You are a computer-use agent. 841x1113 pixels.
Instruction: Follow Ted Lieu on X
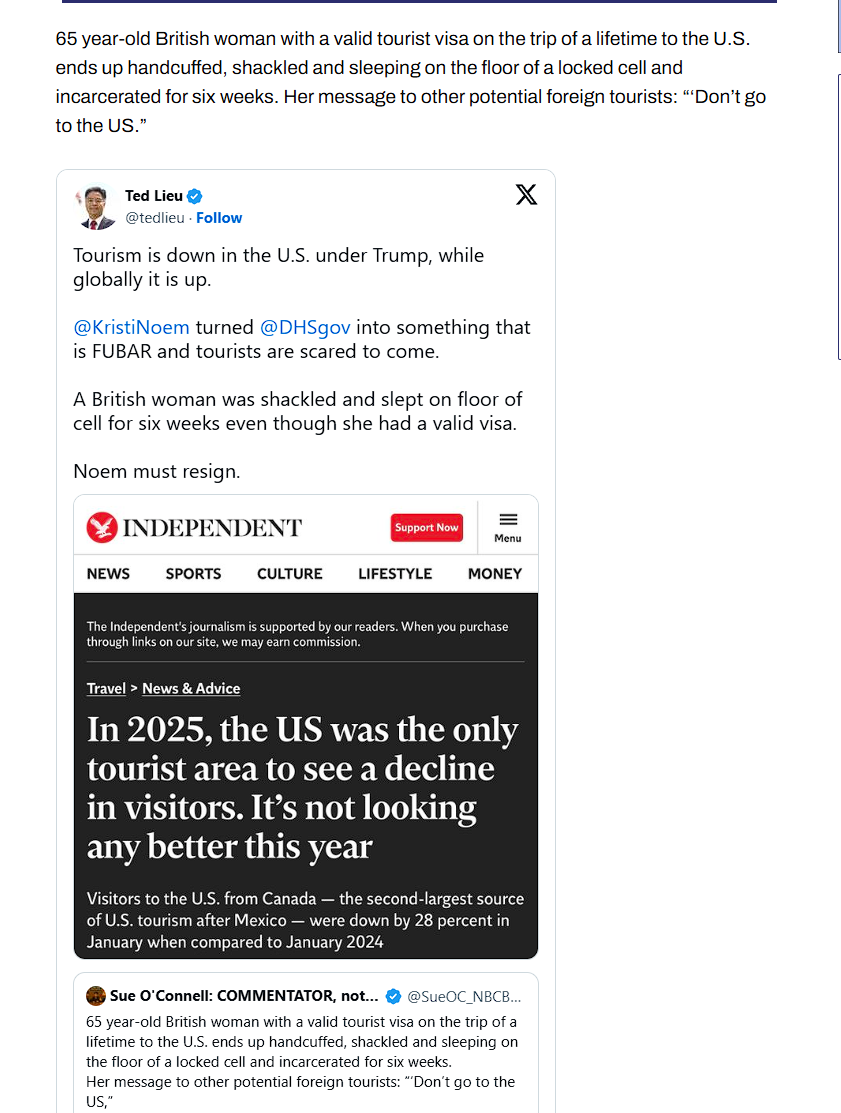pos(219,218)
